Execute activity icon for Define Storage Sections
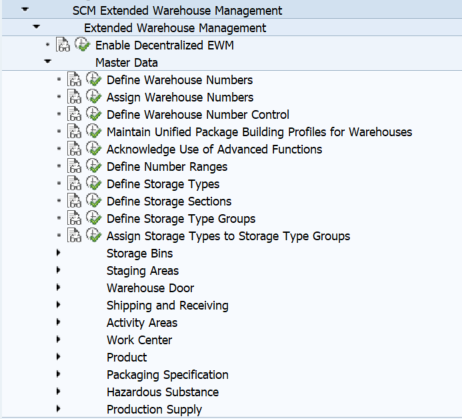 (94, 200)
